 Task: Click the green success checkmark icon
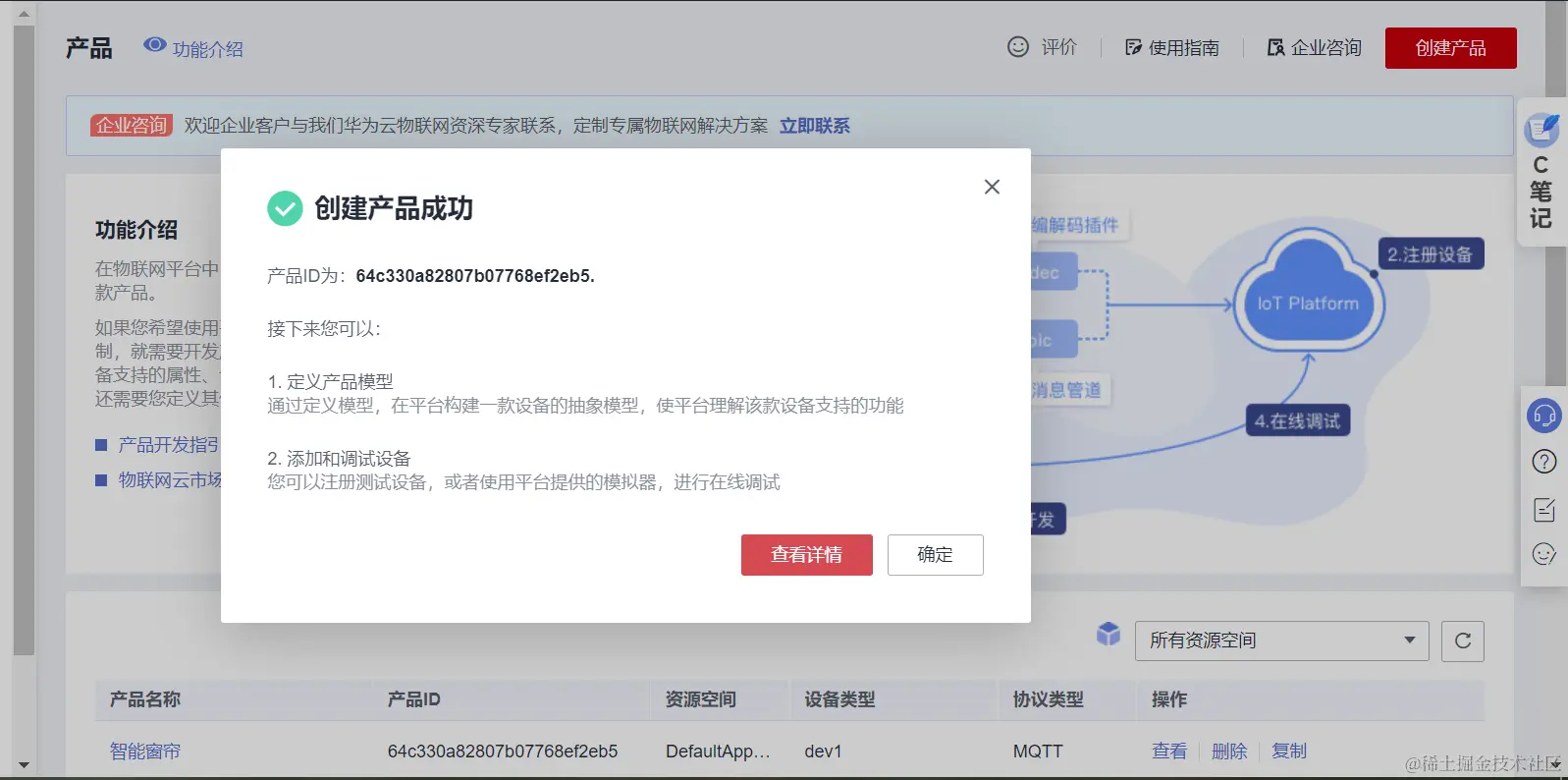pyautogui.click(x=285, y=208)
